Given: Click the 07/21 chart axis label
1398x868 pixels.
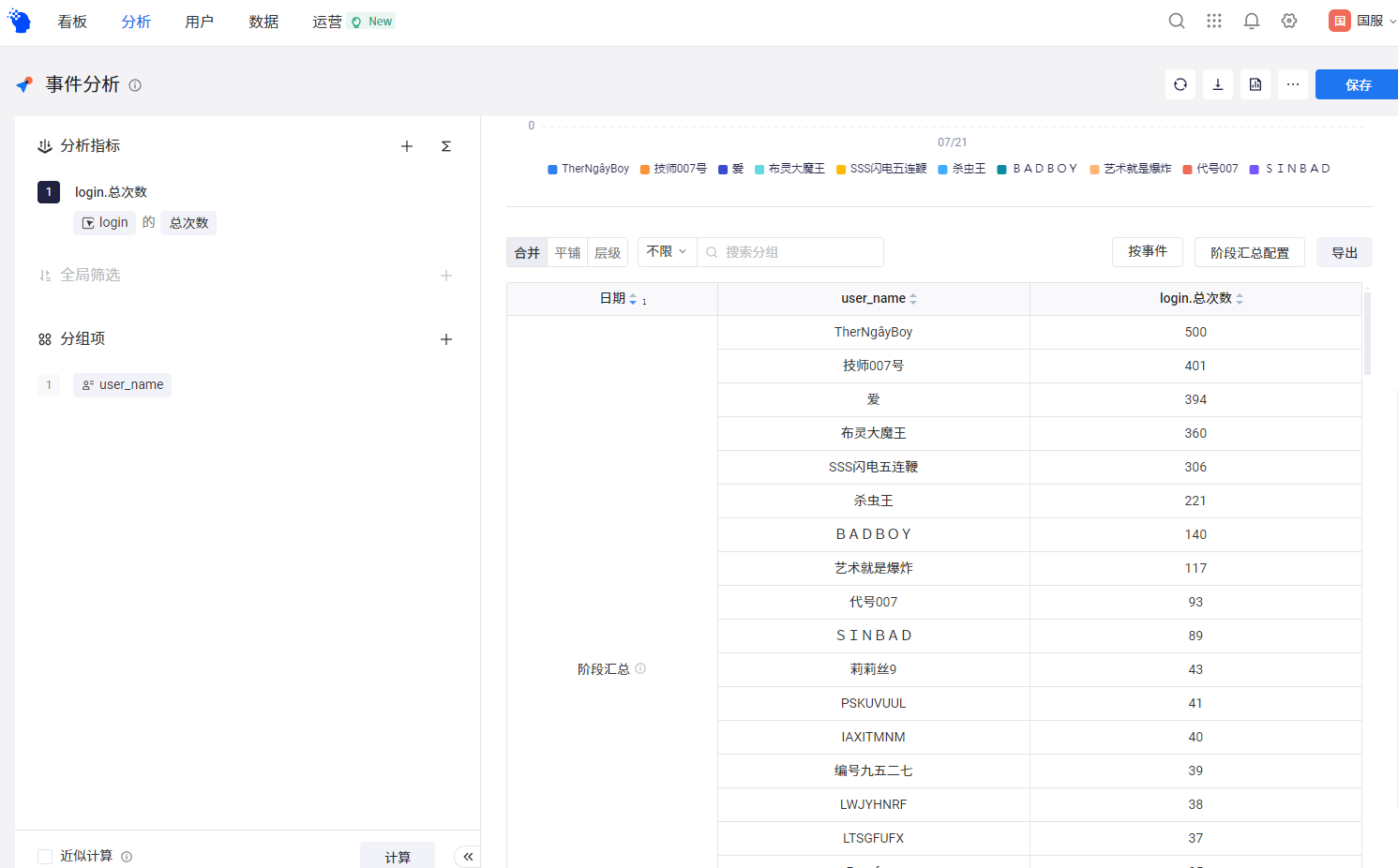Looking at the screenshot, I should (x=952, y=142).
